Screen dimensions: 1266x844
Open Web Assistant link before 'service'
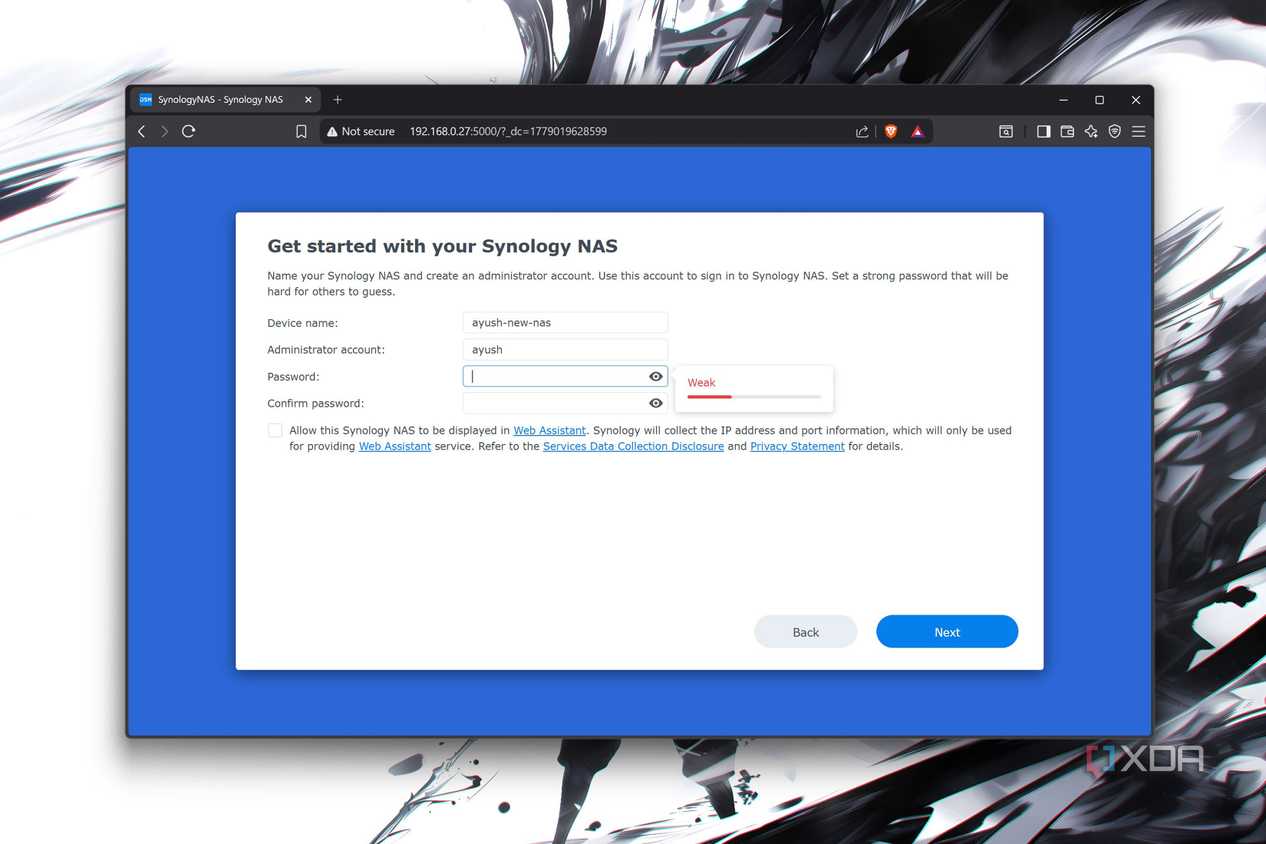[395, 446]
